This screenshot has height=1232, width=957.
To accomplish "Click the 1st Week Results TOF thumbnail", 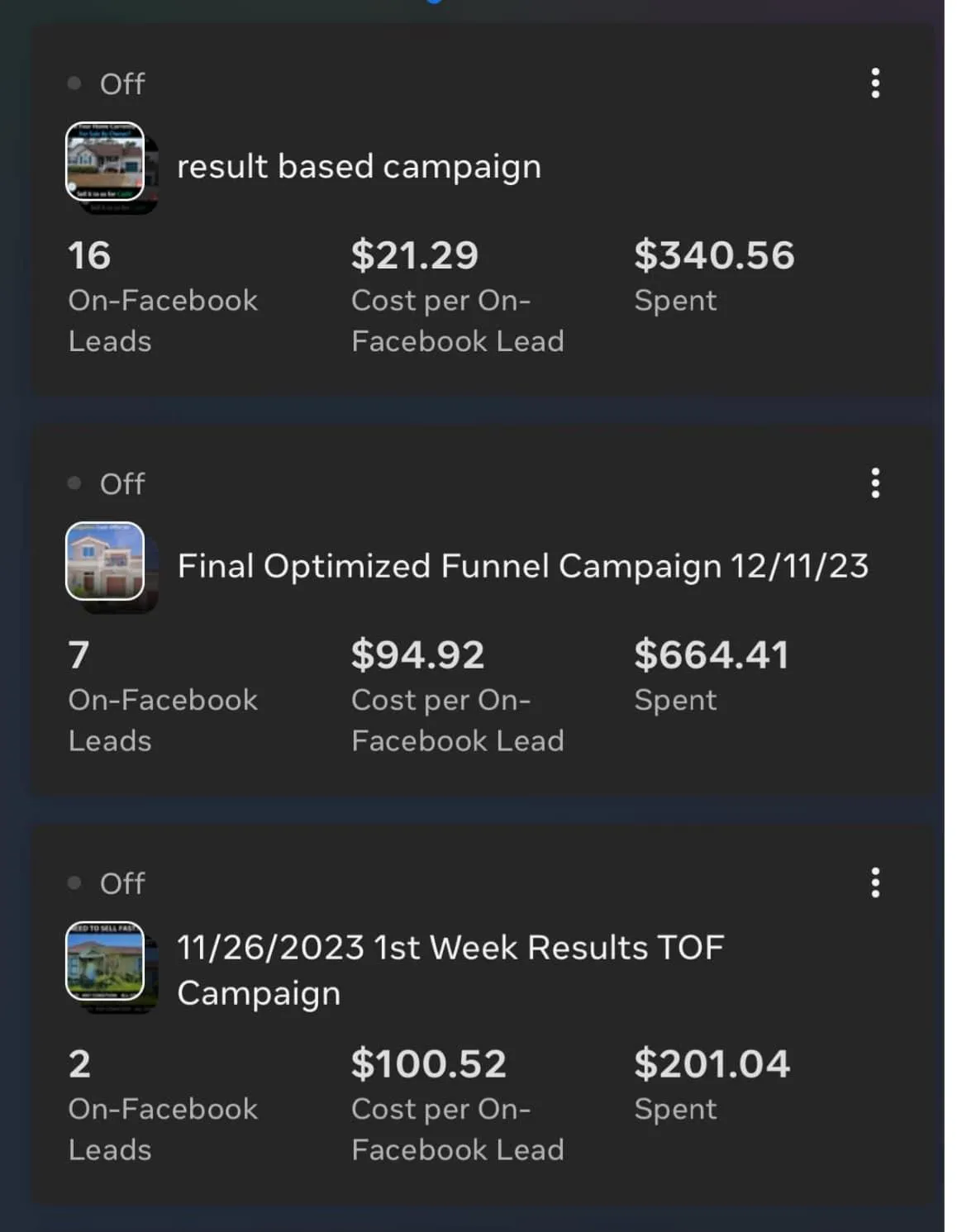I will click(106, 962).
